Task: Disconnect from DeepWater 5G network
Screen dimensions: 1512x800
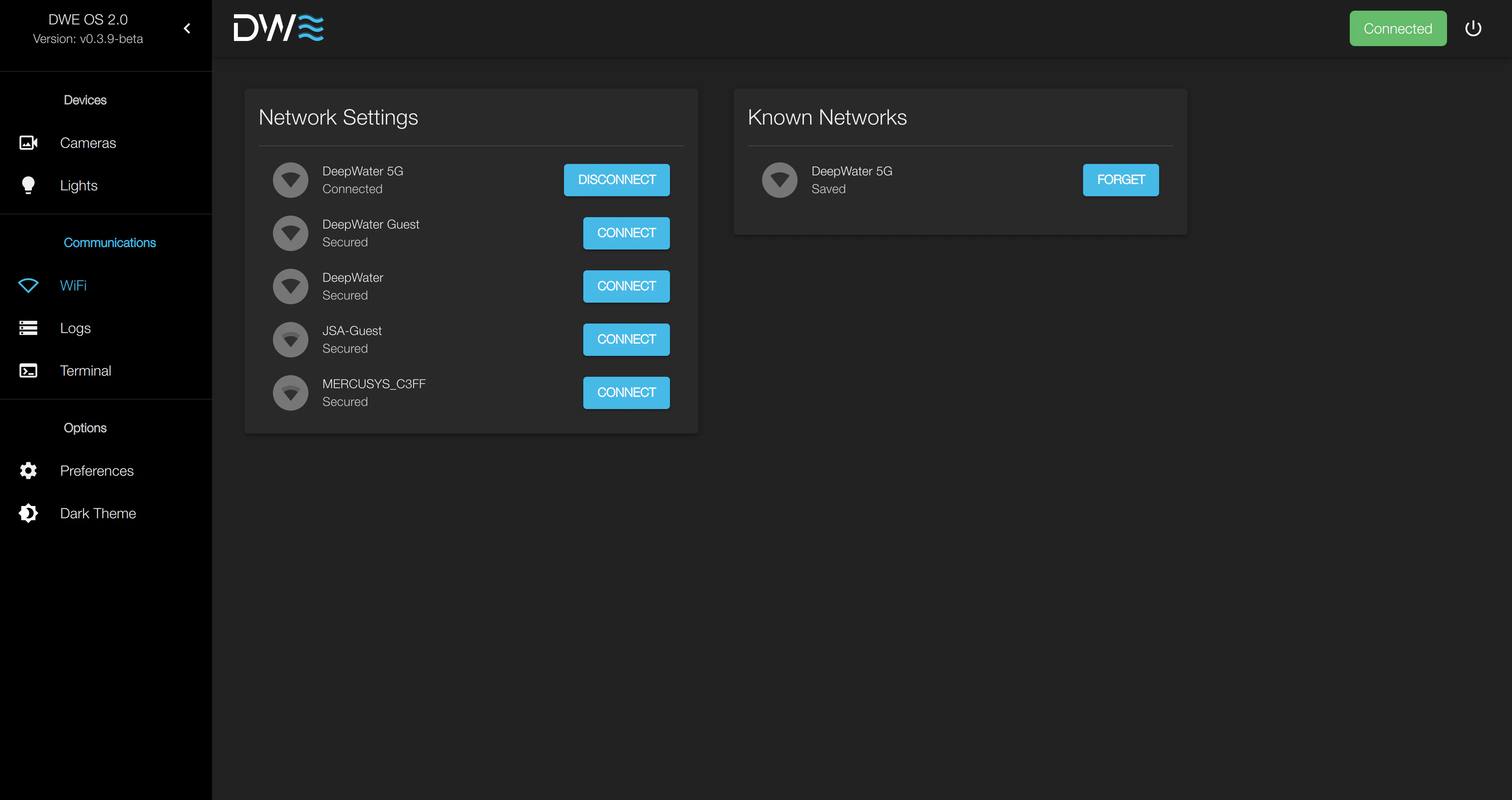Action: (616, 180)
